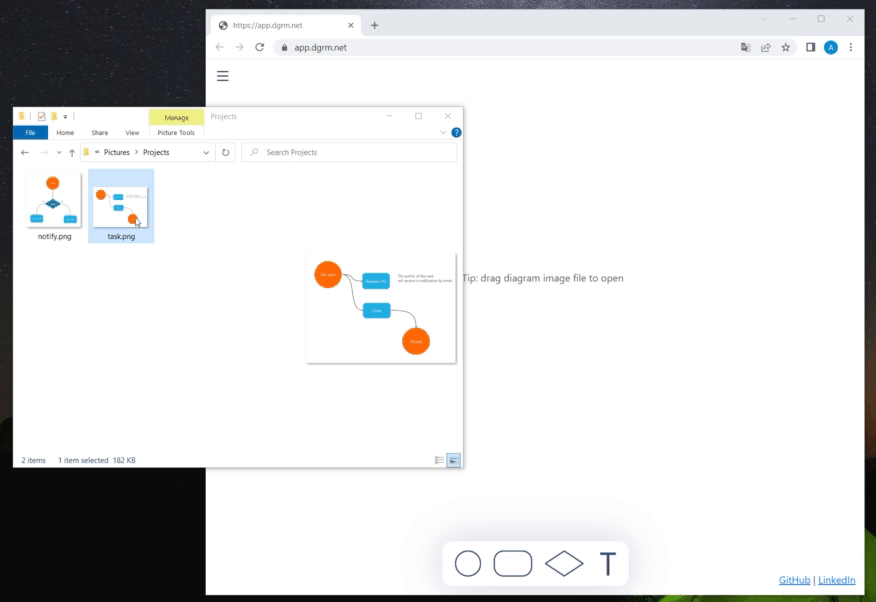Click the task.png file name

(121, 236)
